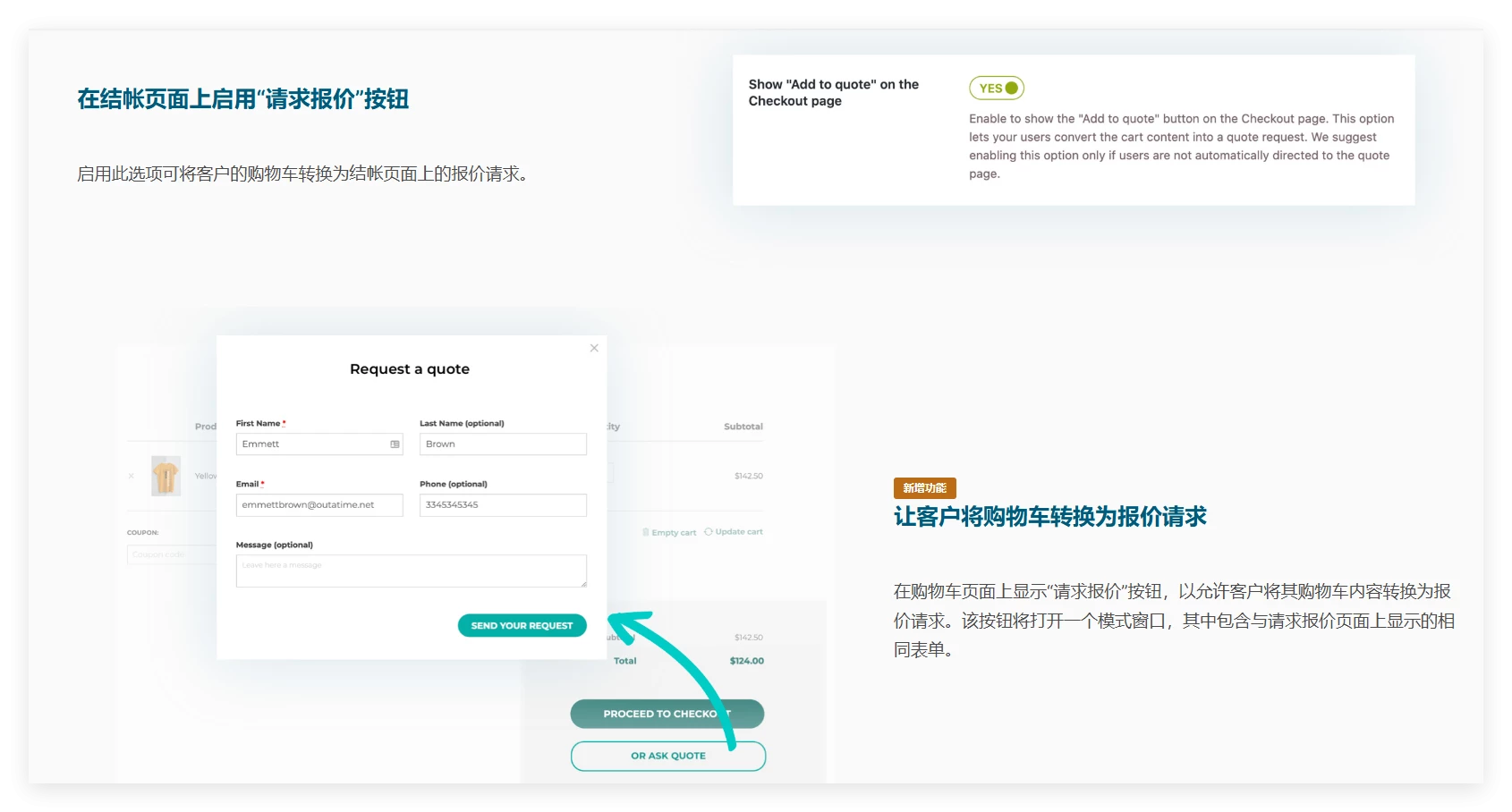This screenshot has height=812, width=1512.
Task: Click the refresh icon beside Update cart
Action: [x=709, y=531]
